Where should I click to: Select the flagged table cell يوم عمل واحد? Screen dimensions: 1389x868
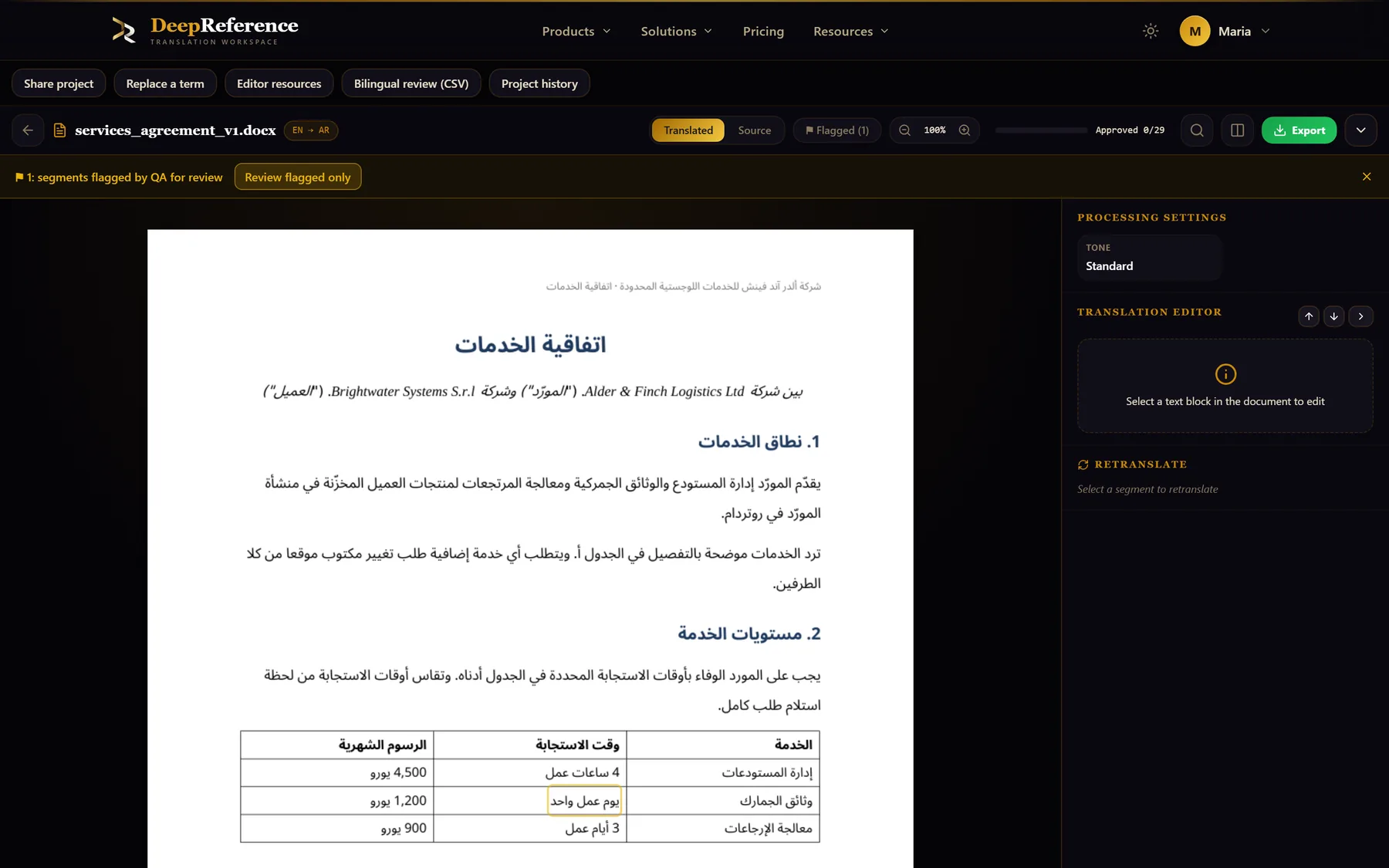[x=584, y=801]
